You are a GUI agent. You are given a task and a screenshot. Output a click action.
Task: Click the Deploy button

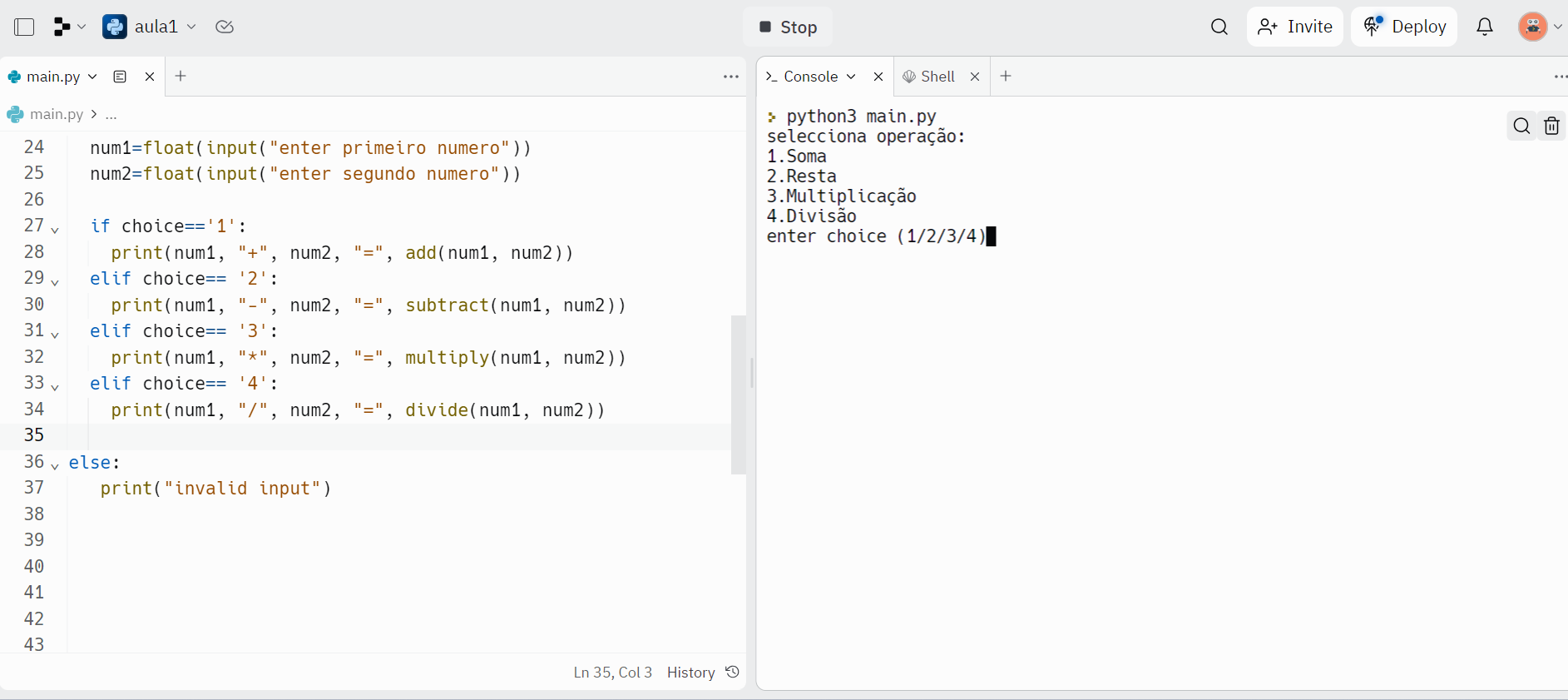click(1404, 27)
